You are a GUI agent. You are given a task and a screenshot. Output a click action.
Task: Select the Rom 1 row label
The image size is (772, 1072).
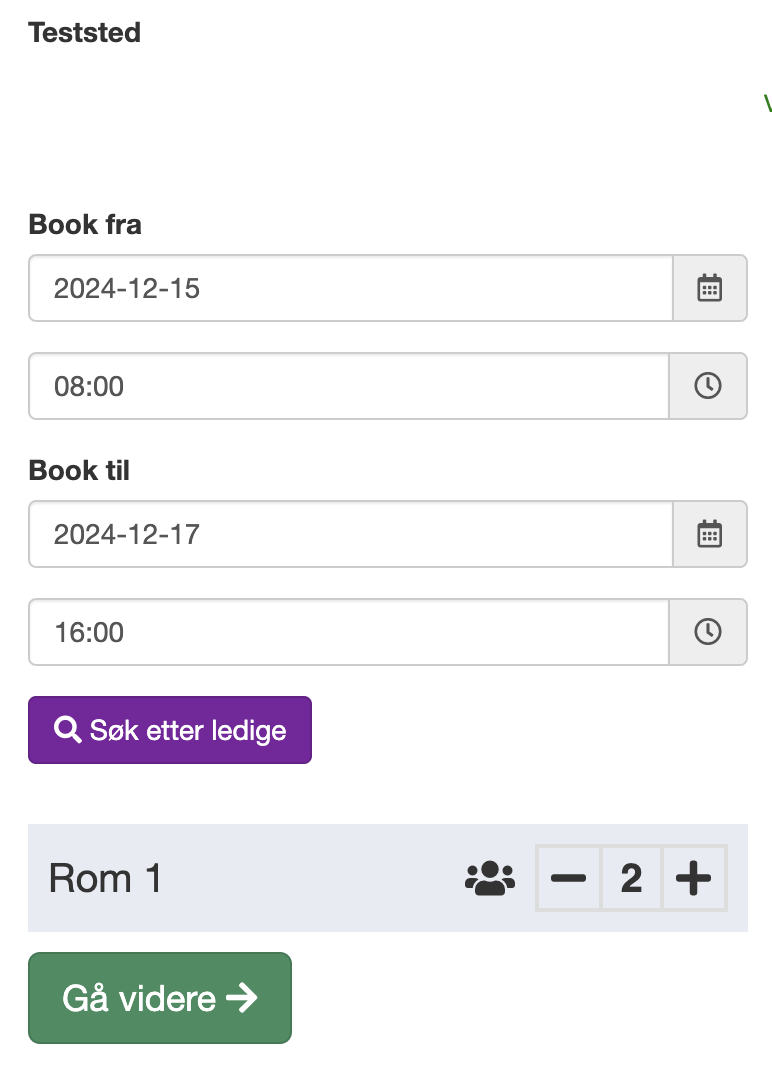[x=105, y=879]
